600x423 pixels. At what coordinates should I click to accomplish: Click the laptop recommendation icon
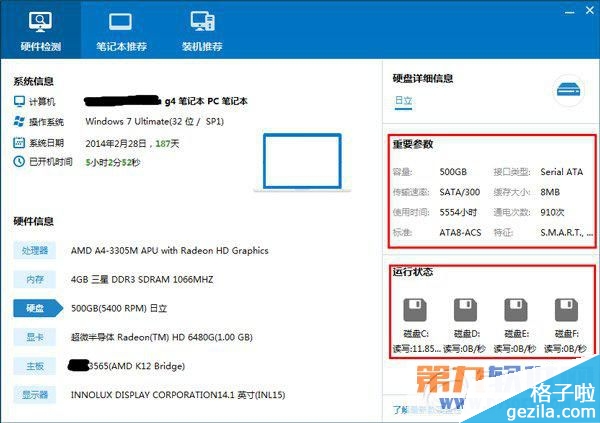pos(121,22)
